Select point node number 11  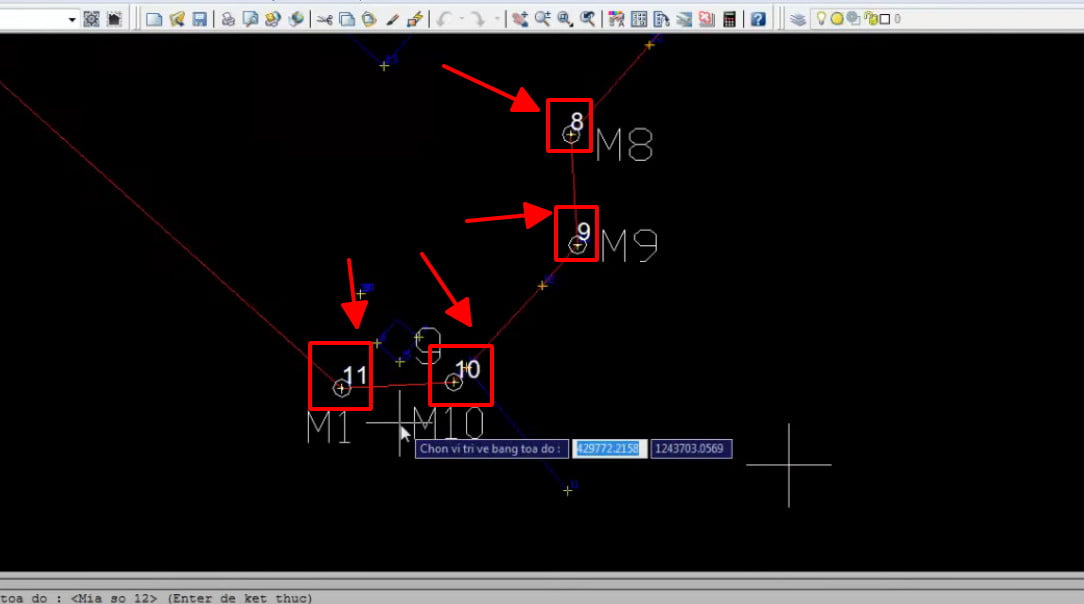pos(342,388)
